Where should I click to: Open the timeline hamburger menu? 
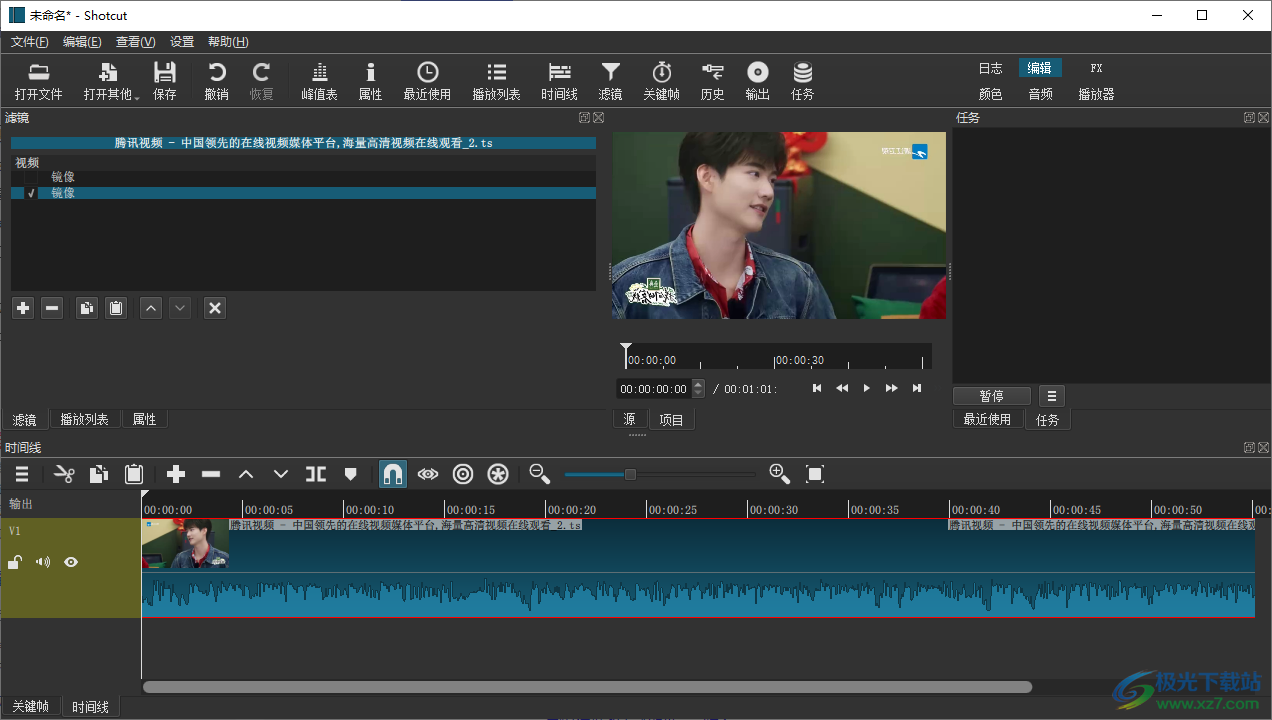[x=22, y=474]
